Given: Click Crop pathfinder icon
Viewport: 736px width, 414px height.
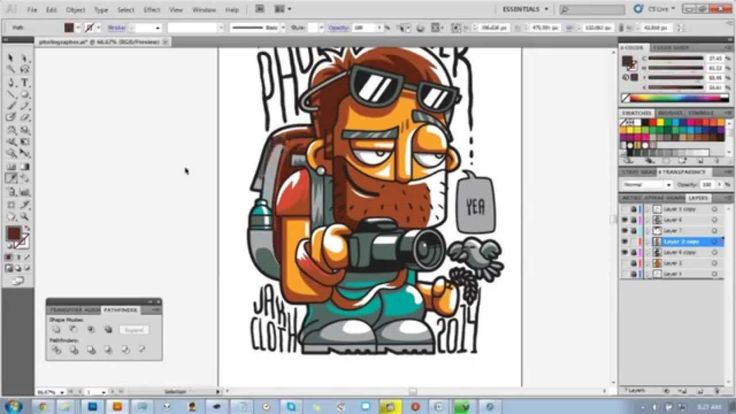Looking at the screenshot, I should [108, 350].
